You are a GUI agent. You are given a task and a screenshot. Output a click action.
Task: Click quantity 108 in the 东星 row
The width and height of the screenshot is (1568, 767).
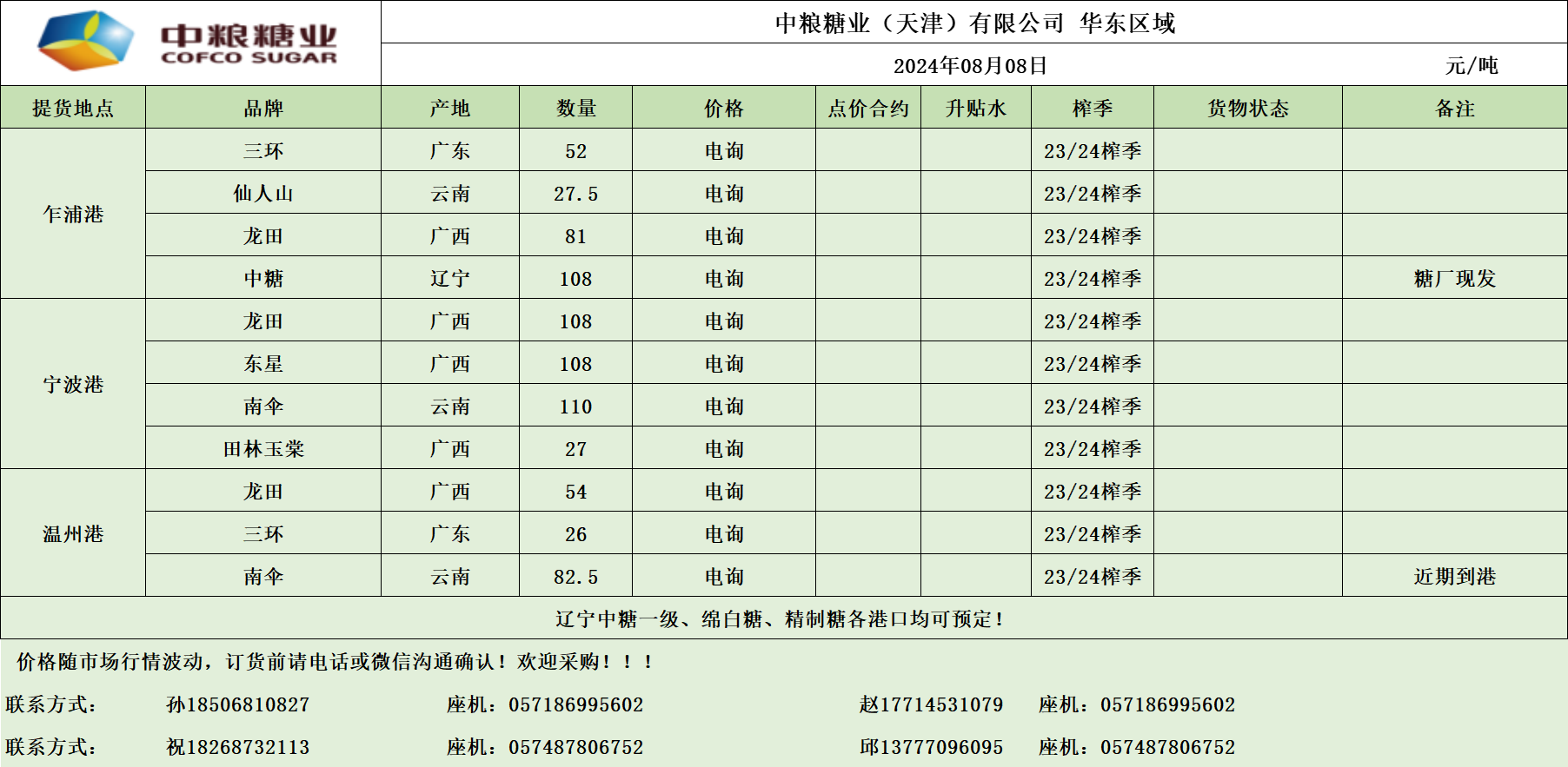576,364
